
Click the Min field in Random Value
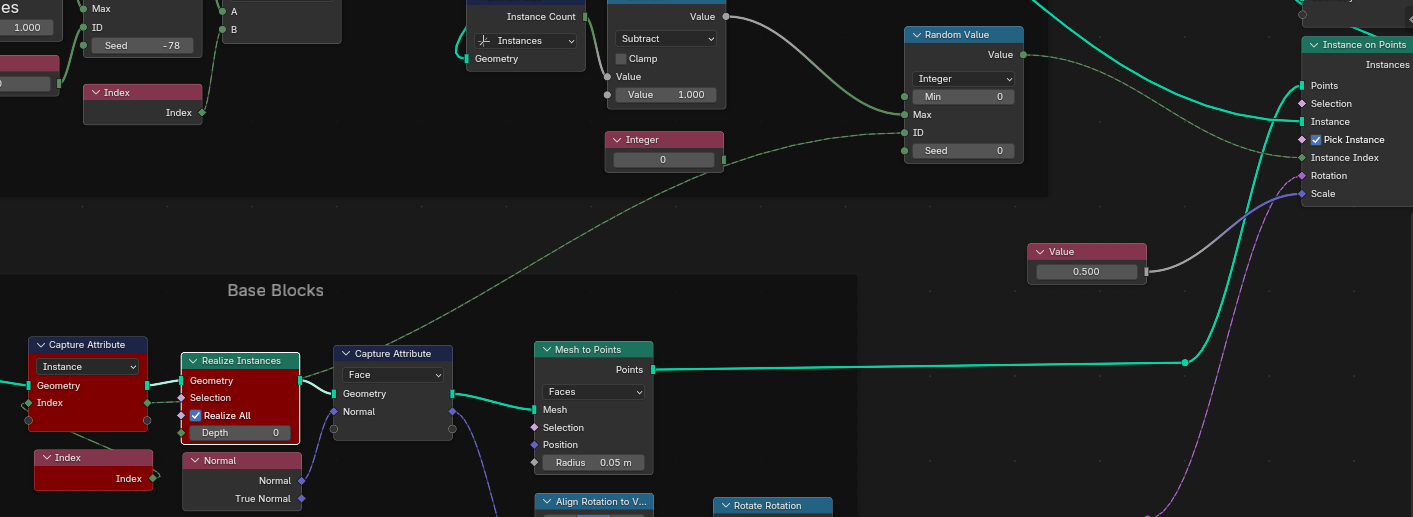[963, 97]
